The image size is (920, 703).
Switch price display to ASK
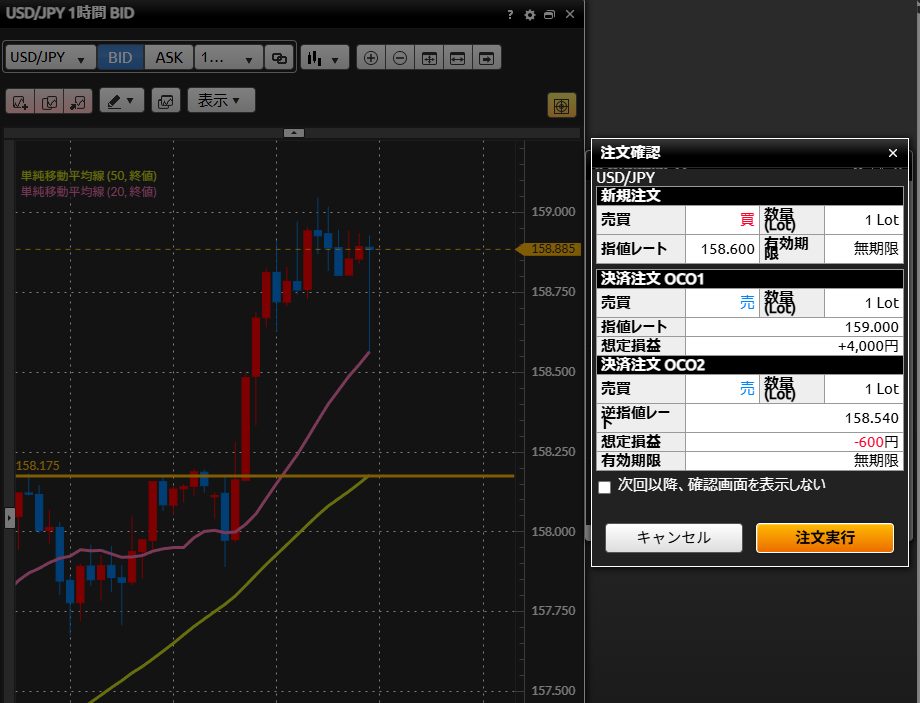(169, 57)
